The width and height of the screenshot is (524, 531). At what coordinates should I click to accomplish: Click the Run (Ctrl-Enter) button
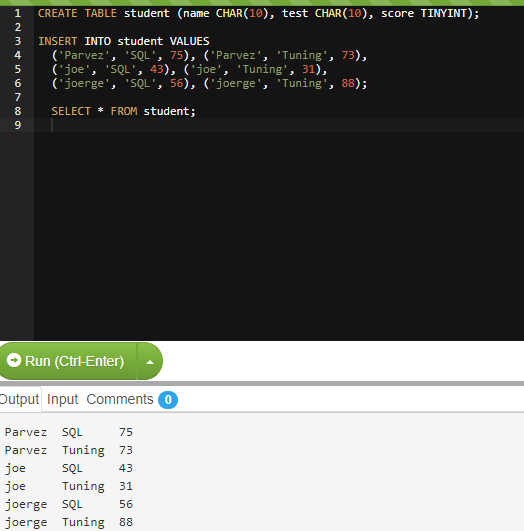tap(68, 361)
